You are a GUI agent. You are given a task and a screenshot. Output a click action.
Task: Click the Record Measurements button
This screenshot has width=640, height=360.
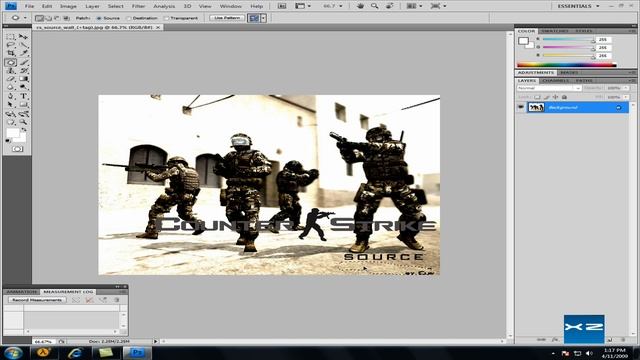(37, 300)
